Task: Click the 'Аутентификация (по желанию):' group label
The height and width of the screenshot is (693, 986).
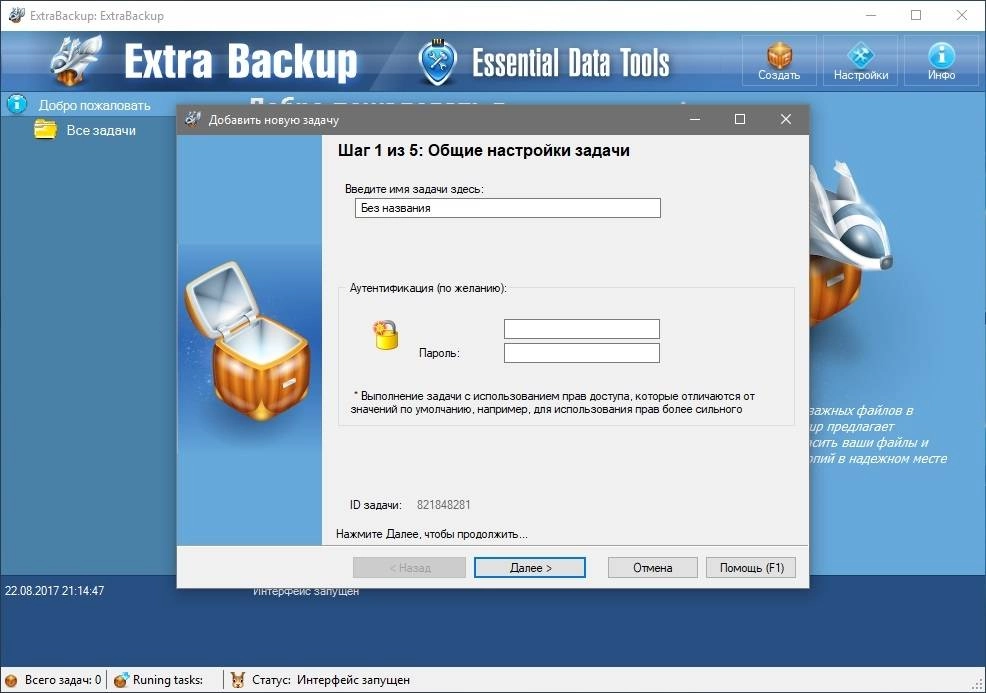Action: pyautogui.click(x=428, y=288)
